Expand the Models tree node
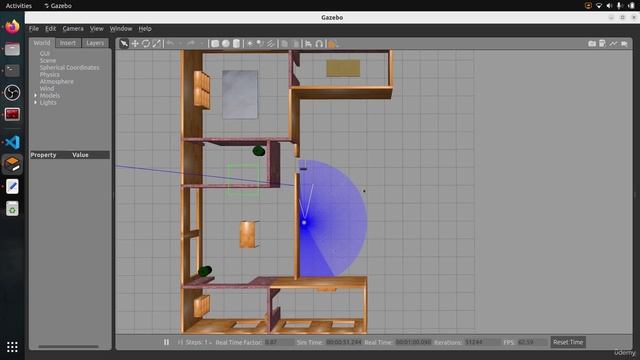The image size is (640, 360). 36,96
